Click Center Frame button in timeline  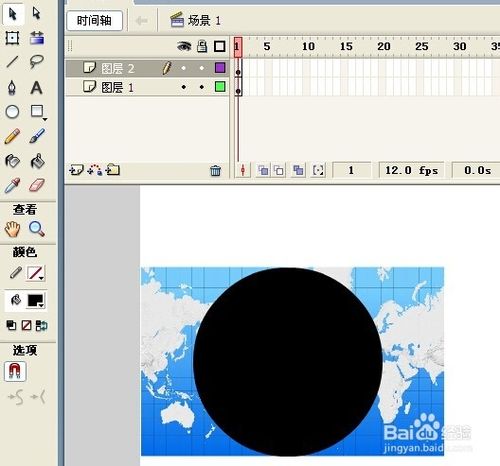(x=243, y=171)
